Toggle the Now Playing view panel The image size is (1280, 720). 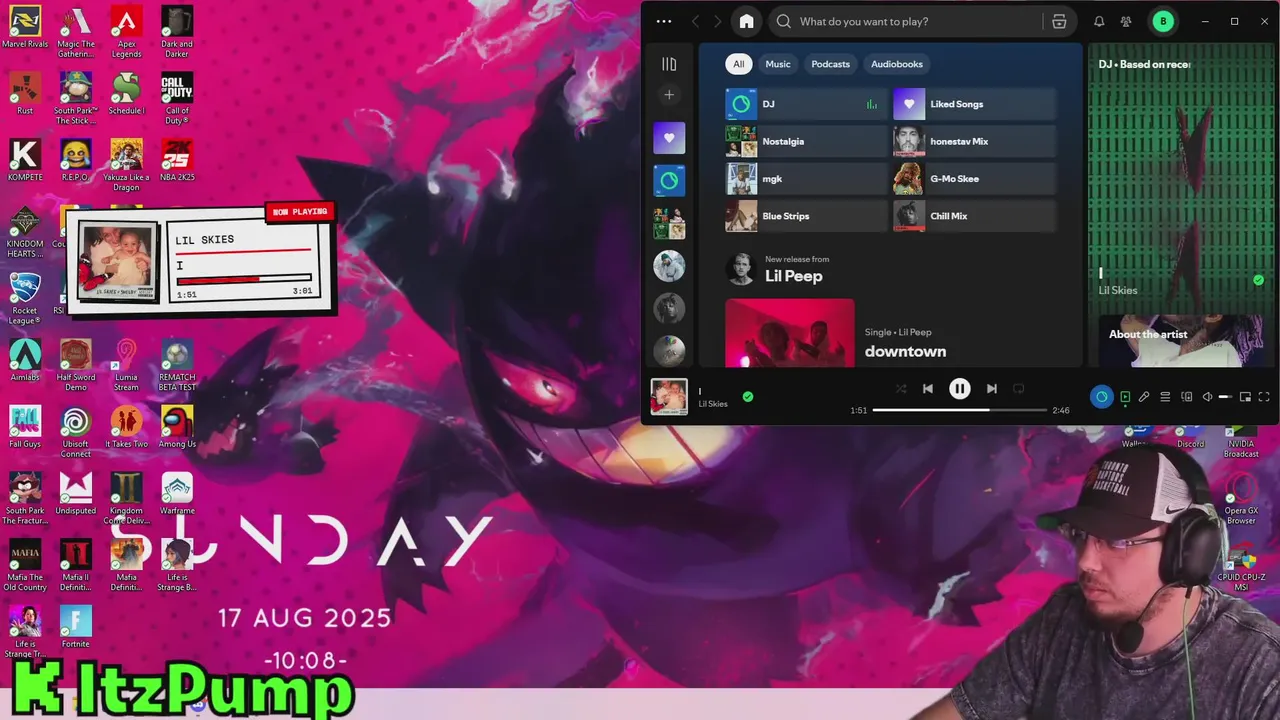[1125, 397]
